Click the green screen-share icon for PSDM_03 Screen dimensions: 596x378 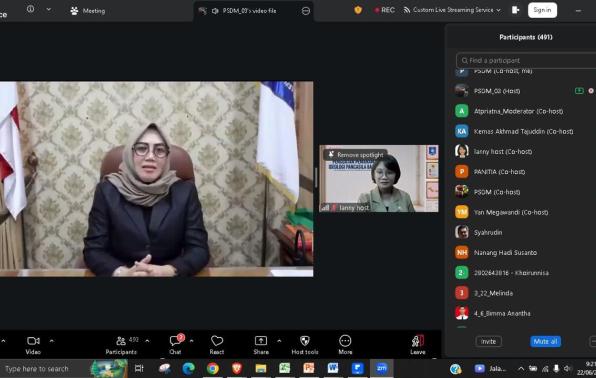579,91
